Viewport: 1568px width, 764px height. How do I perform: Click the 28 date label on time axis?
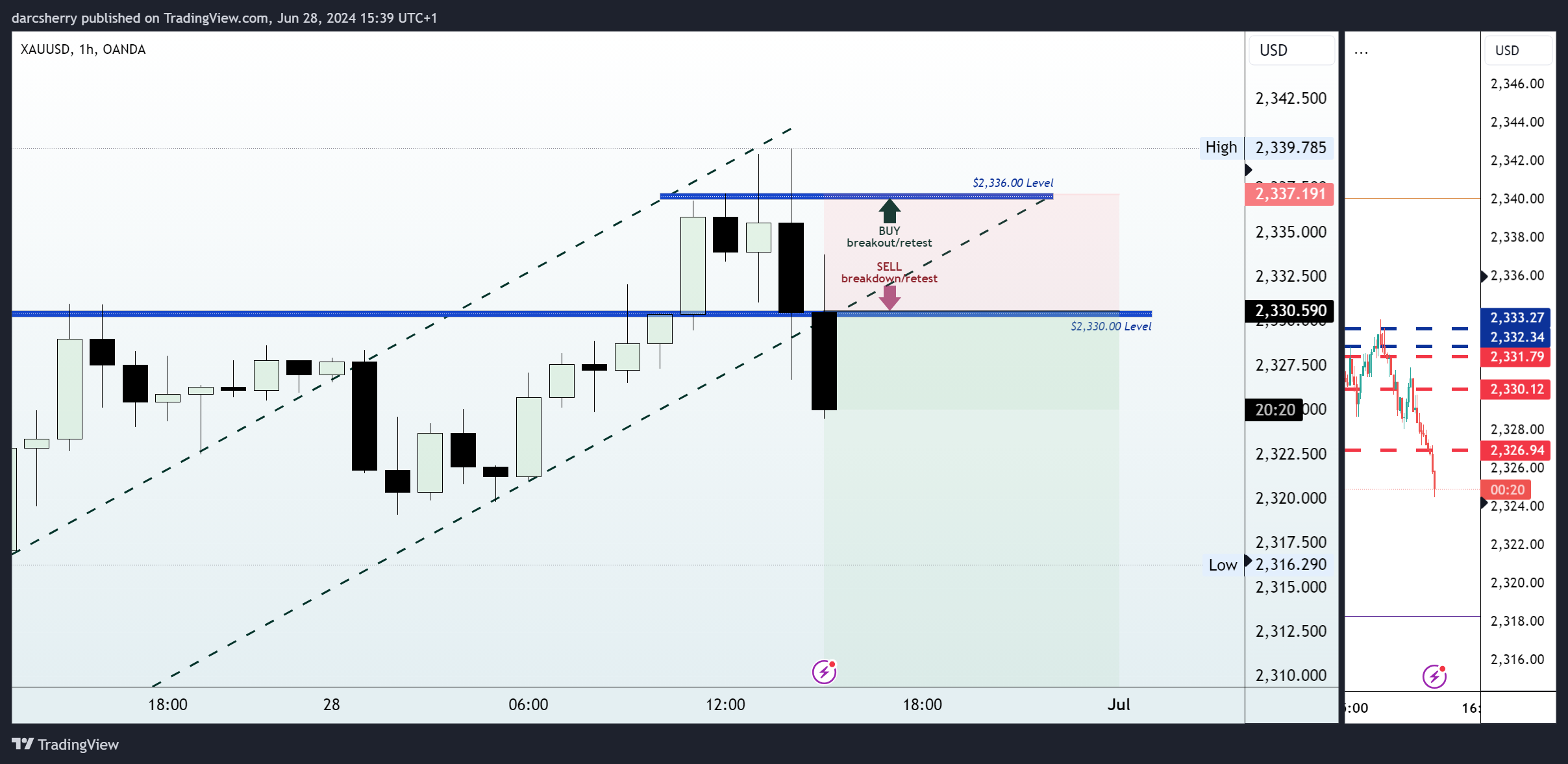(x=331, y=704)
